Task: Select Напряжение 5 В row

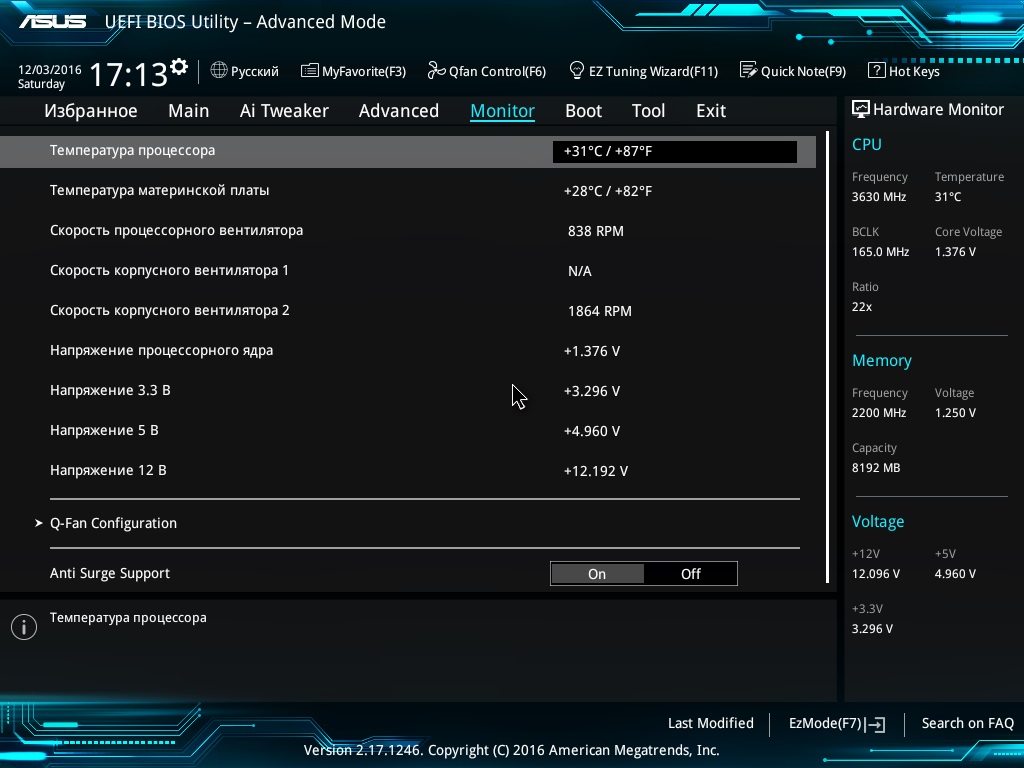Action: [x=408, y=430]
